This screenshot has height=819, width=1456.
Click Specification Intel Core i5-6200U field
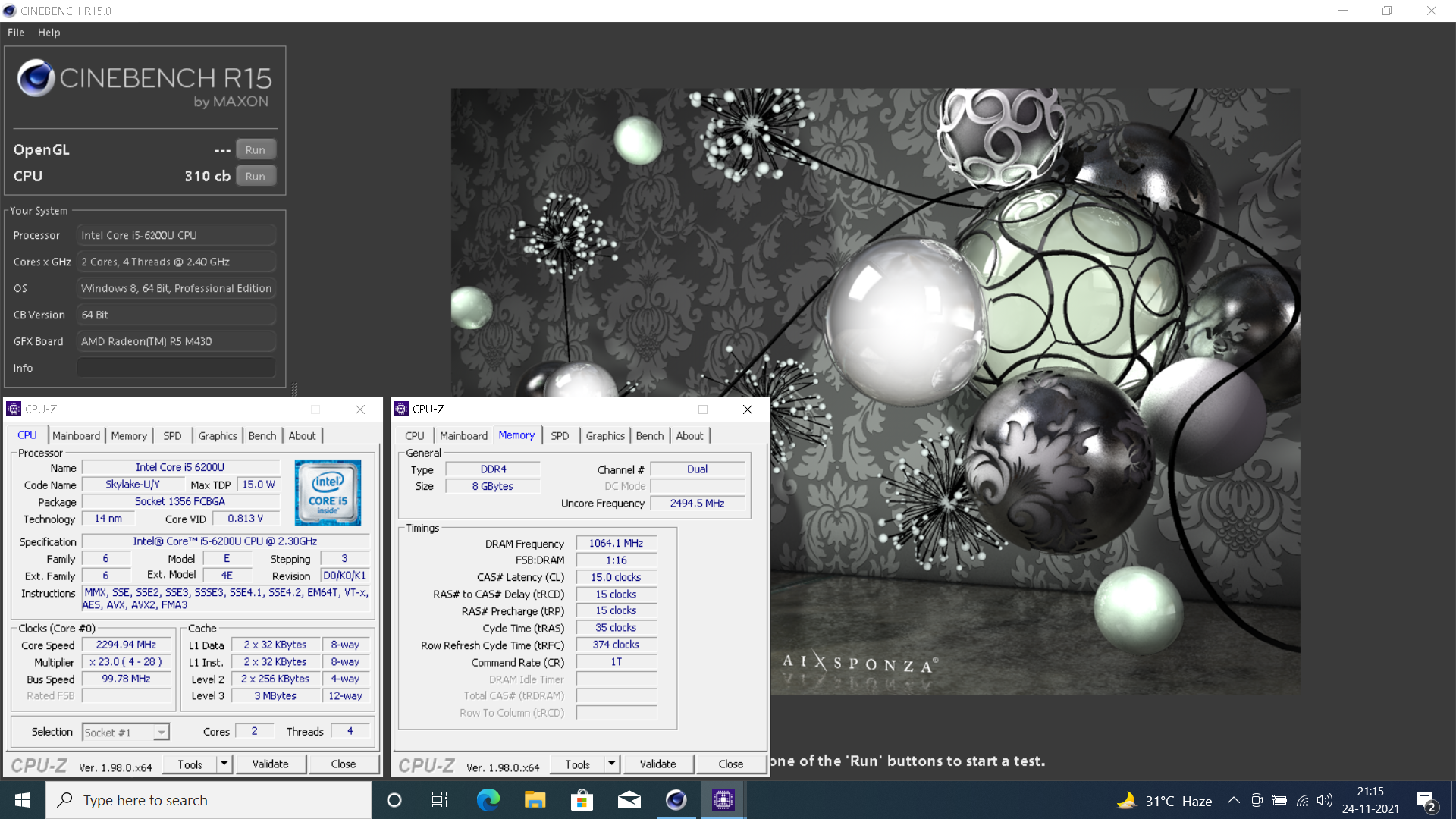pyautogui.click(x=225, y=541)
